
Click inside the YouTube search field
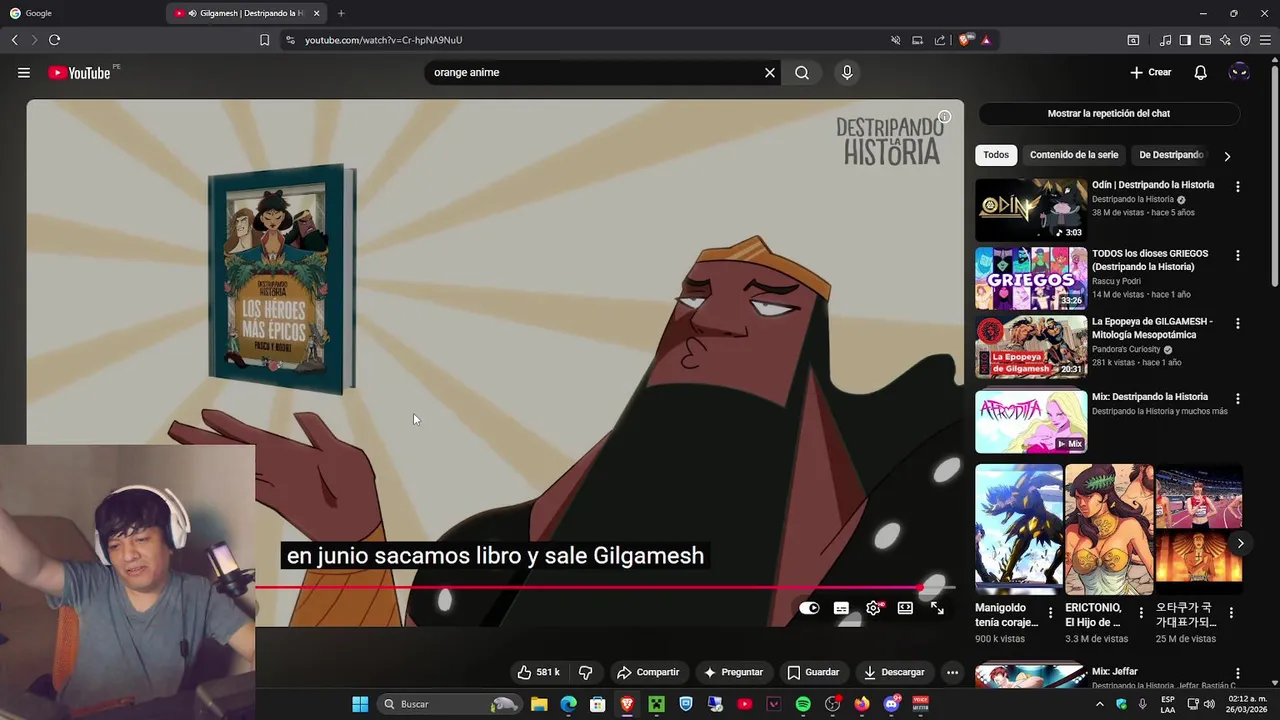(595, 73)
